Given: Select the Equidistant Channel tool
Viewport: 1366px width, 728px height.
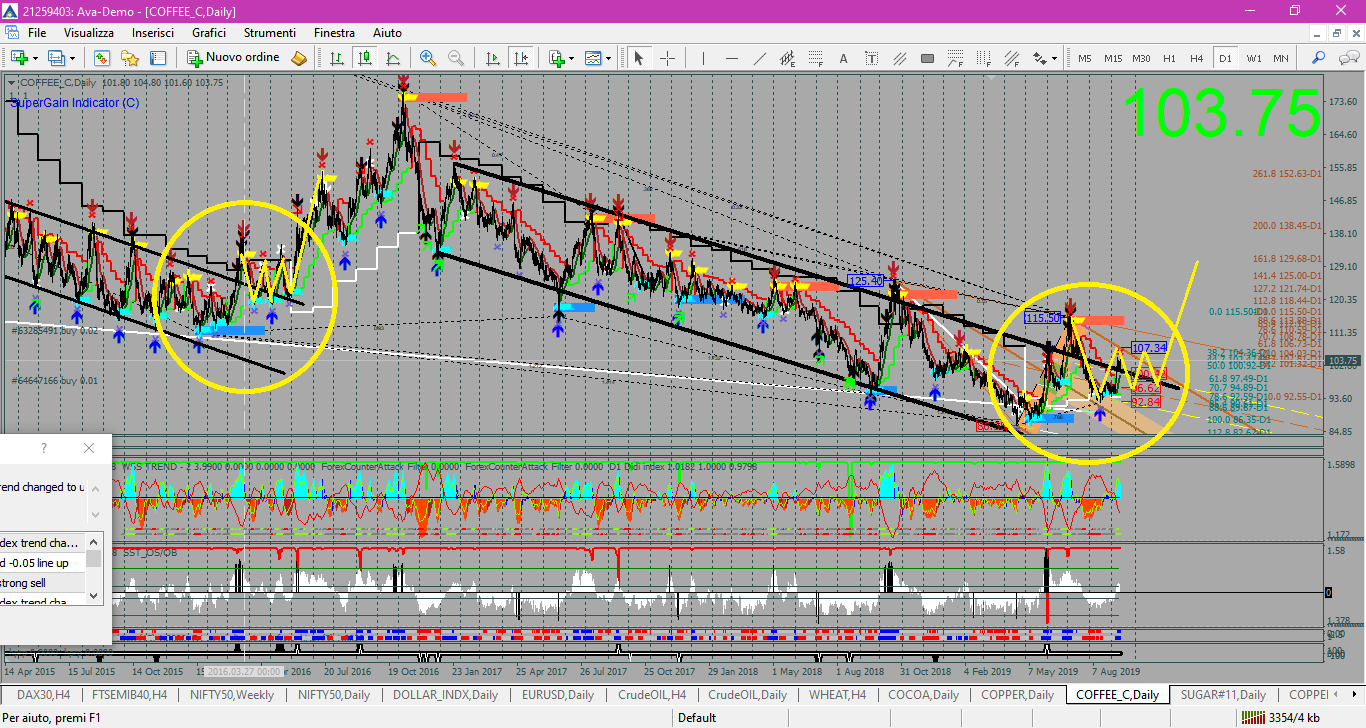Looking at the screenshot, I should click(787, 58).
